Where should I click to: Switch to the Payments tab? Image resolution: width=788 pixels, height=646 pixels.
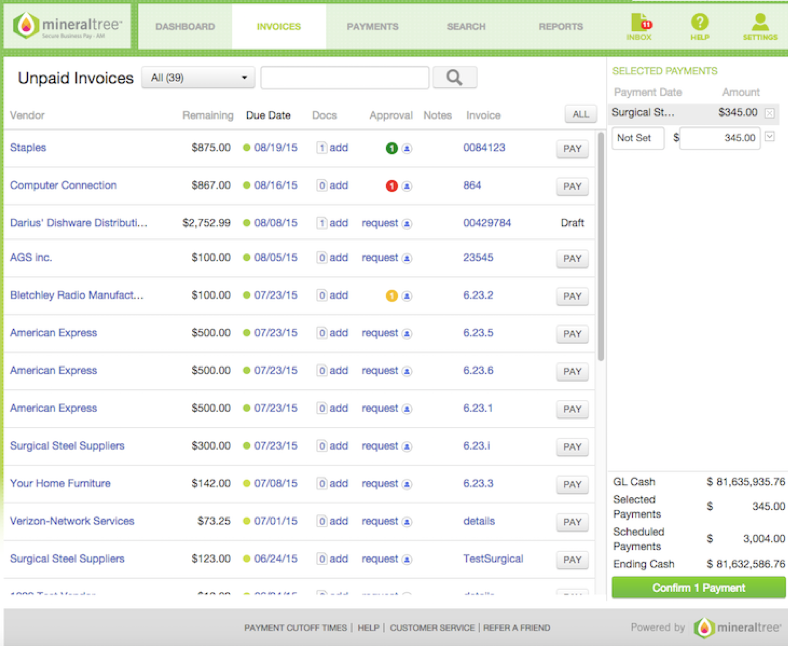click(x=372, y=27)
